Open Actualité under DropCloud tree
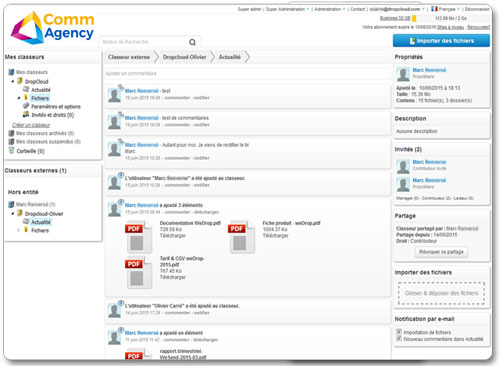The width and height of the screenshot is (500, 366). [41, 90]
